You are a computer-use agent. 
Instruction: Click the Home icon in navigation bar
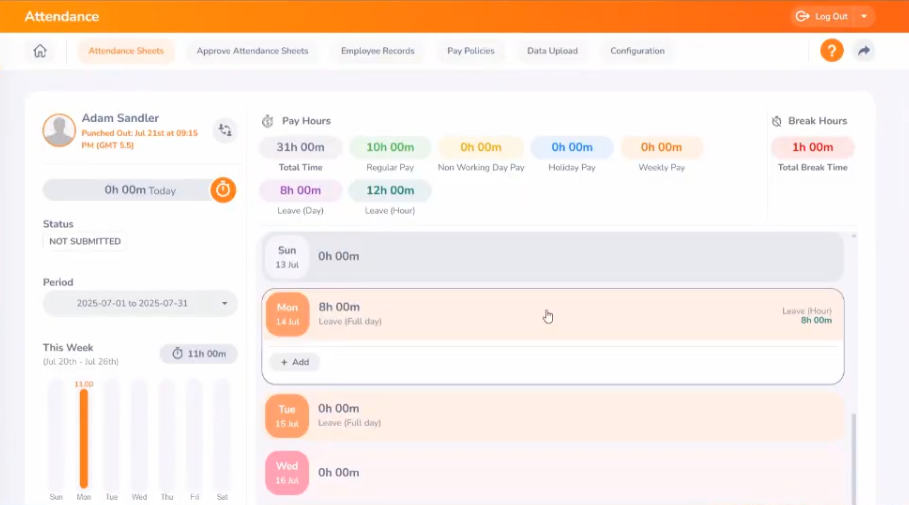(40, 51)
